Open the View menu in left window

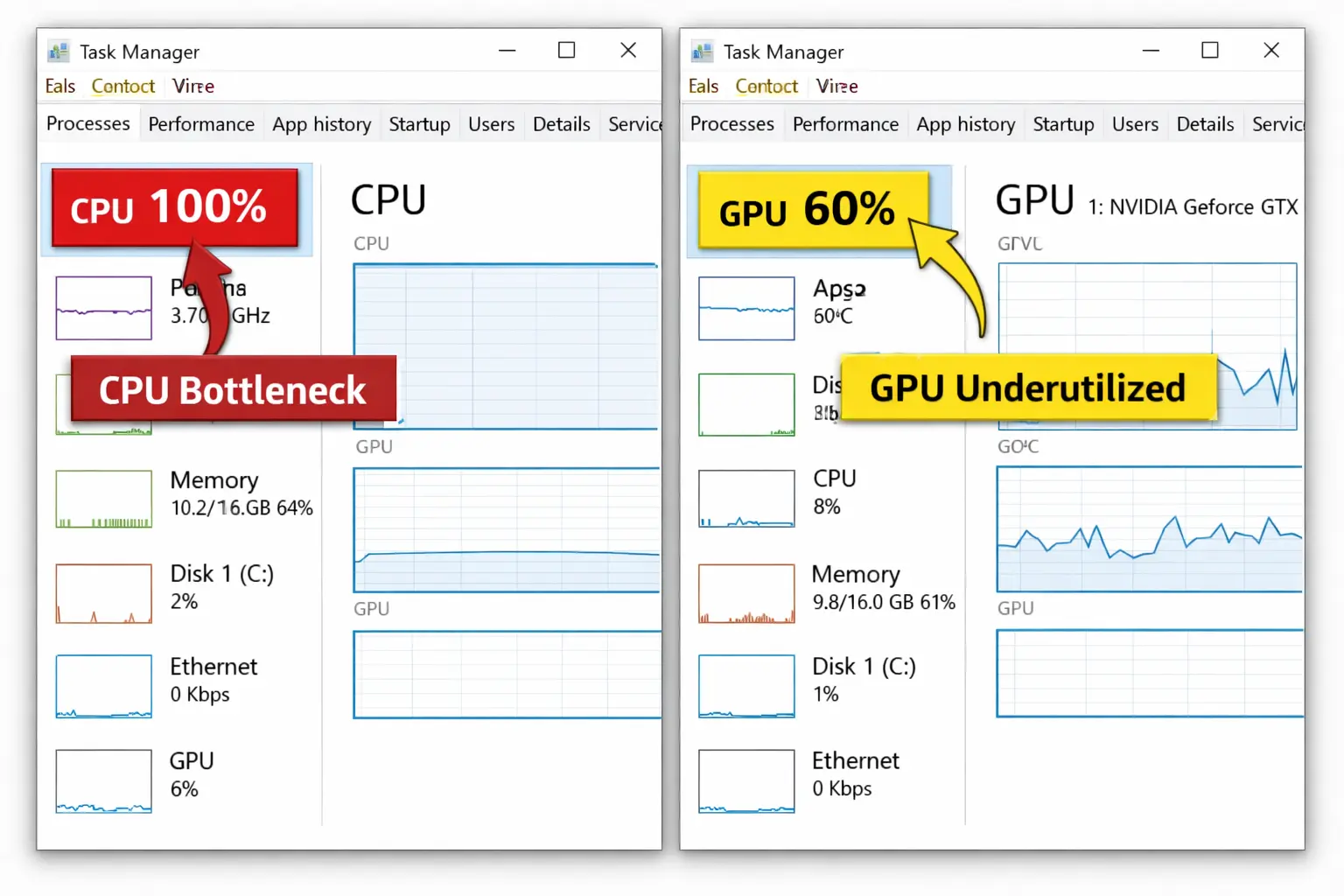pos(192,86)
